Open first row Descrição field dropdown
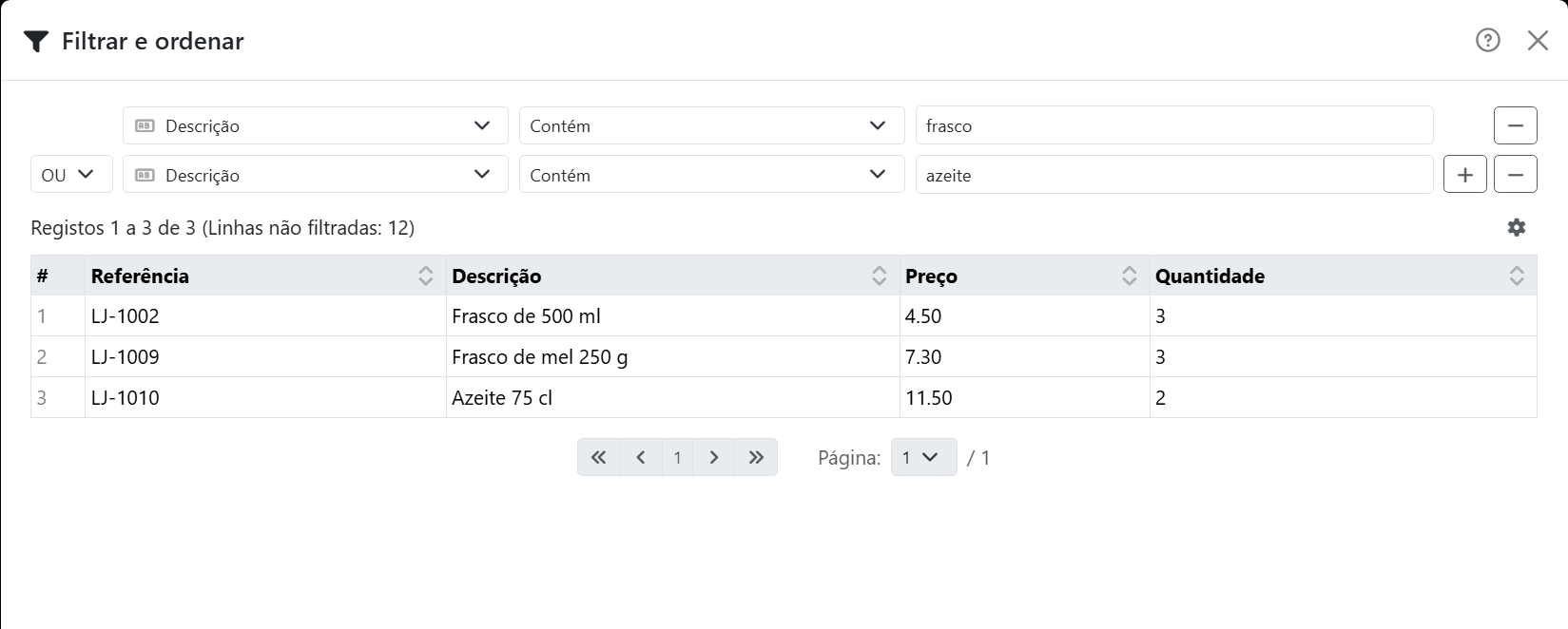 316,125
